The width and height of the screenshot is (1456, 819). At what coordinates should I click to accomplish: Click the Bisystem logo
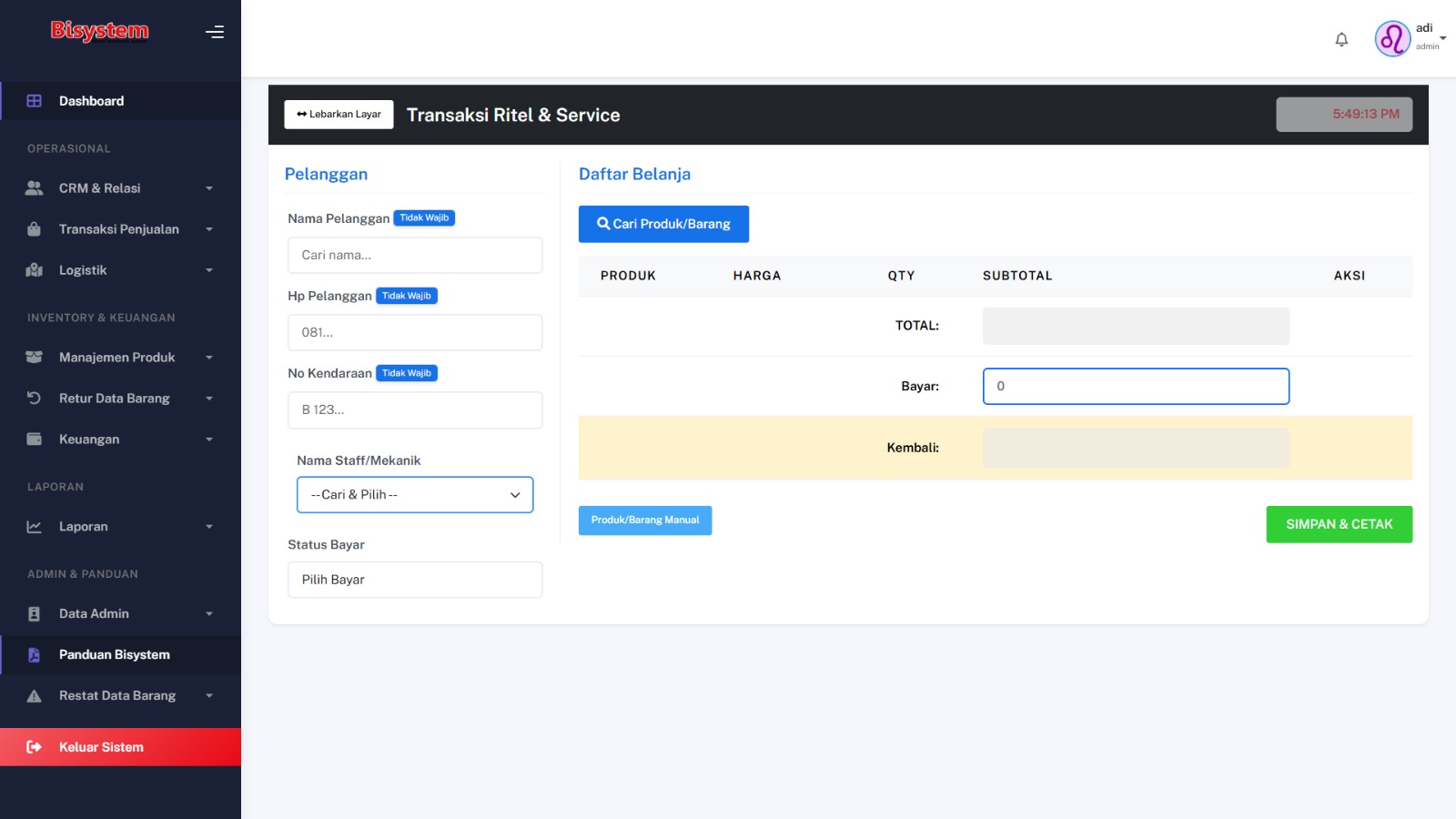[99, 32]
